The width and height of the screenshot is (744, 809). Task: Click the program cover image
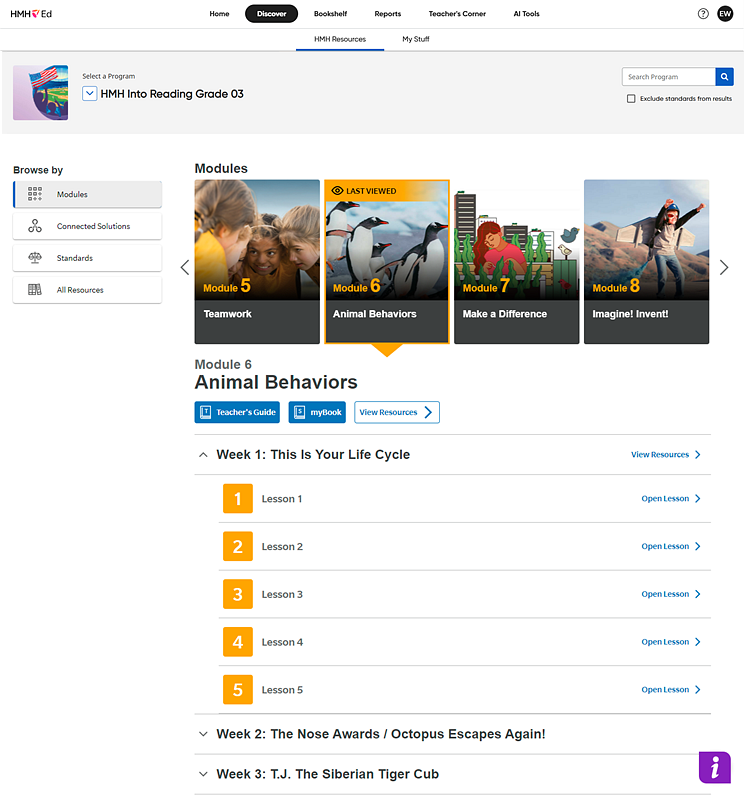[41, 93]
